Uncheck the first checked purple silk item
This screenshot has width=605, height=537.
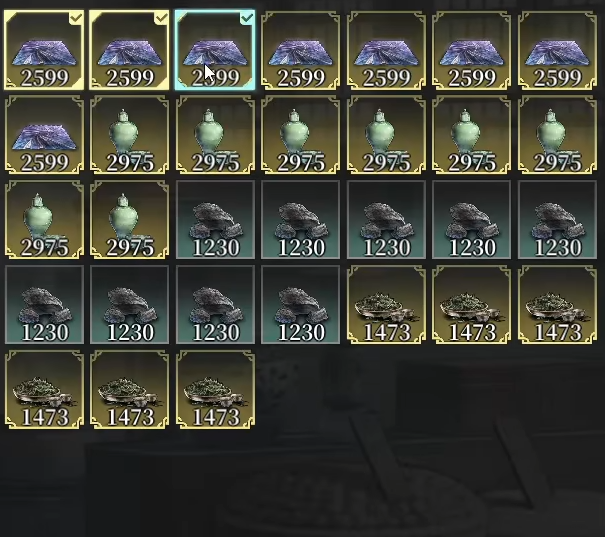(44, 50)
